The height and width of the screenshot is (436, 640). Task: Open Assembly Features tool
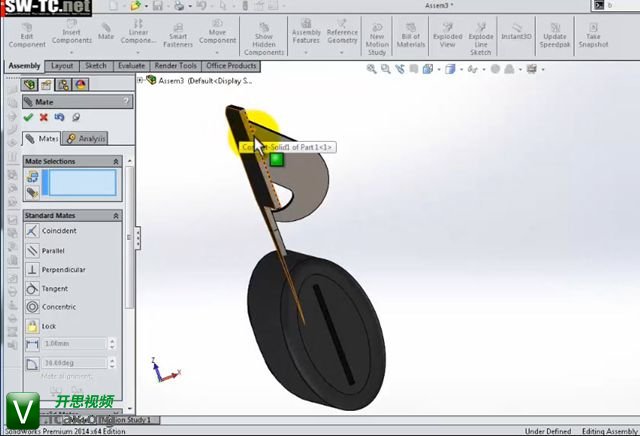(x=306, y=32)
